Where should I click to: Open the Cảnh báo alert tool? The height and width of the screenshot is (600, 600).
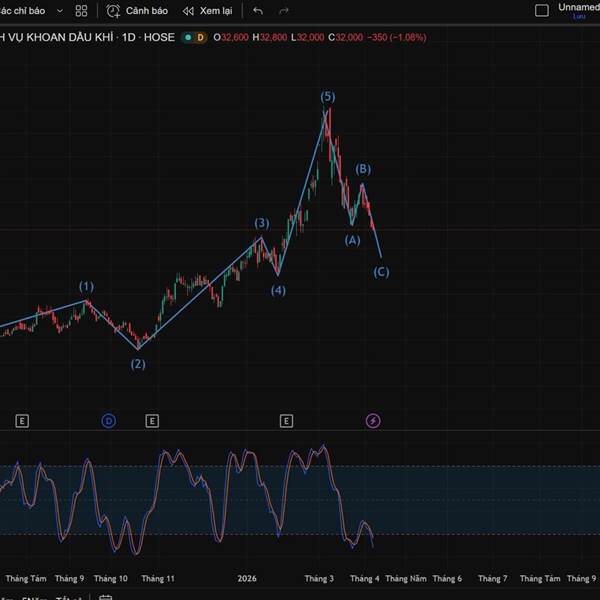[x=137, y=11]
